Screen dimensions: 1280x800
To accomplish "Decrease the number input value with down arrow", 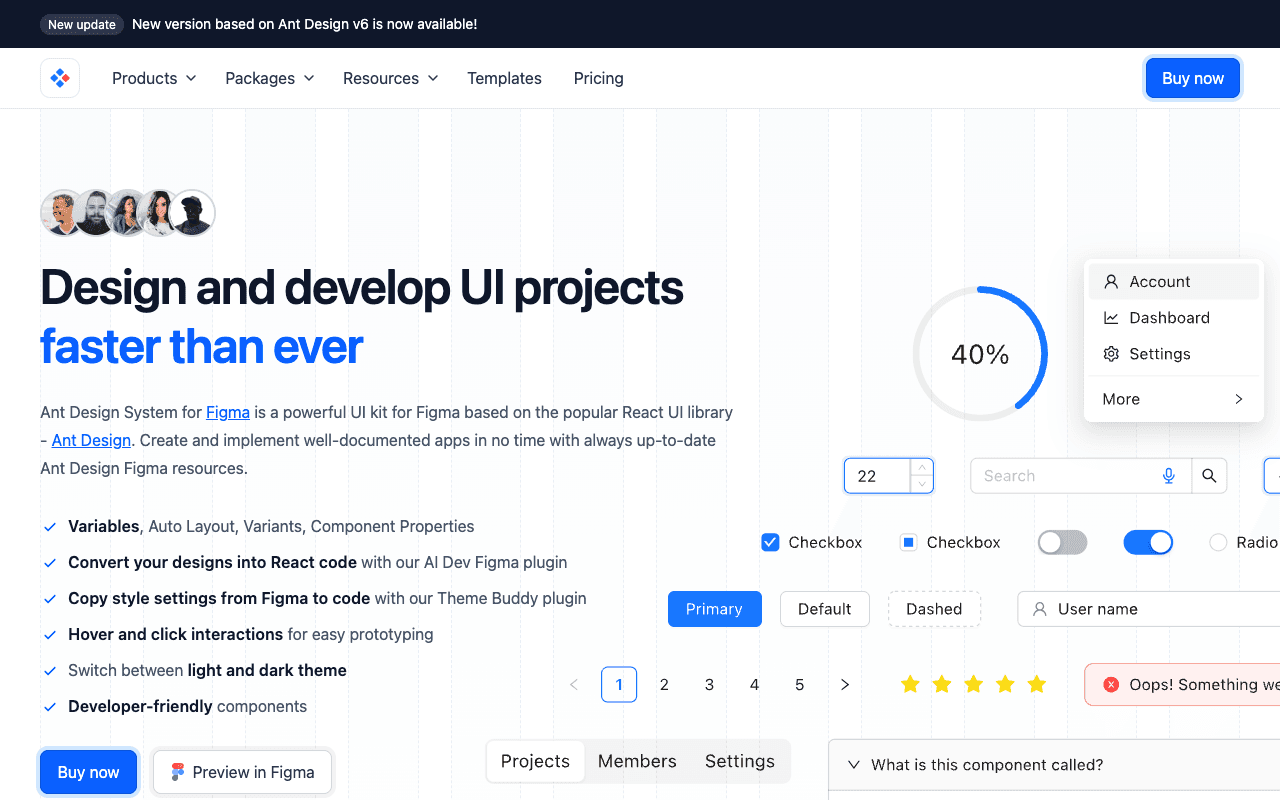I will [922, 484].
